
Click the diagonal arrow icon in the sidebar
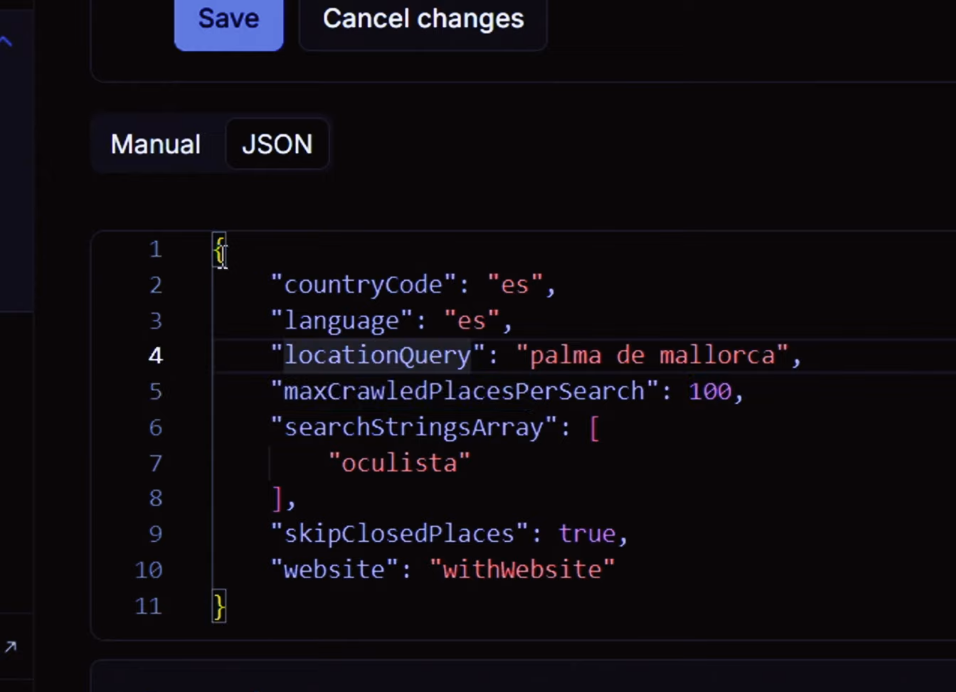coord(10,647)
